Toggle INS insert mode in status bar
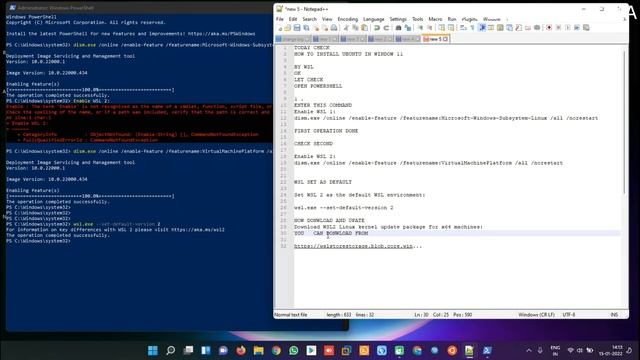Viewport: 640px width, 360px height. (614, 315)
